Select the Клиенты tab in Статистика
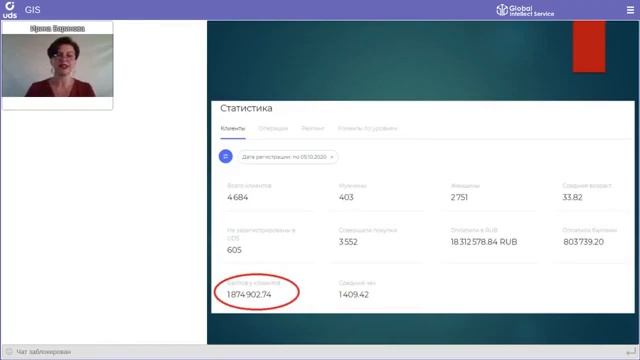This screenshot has width=640, height=360. point(233,129)
